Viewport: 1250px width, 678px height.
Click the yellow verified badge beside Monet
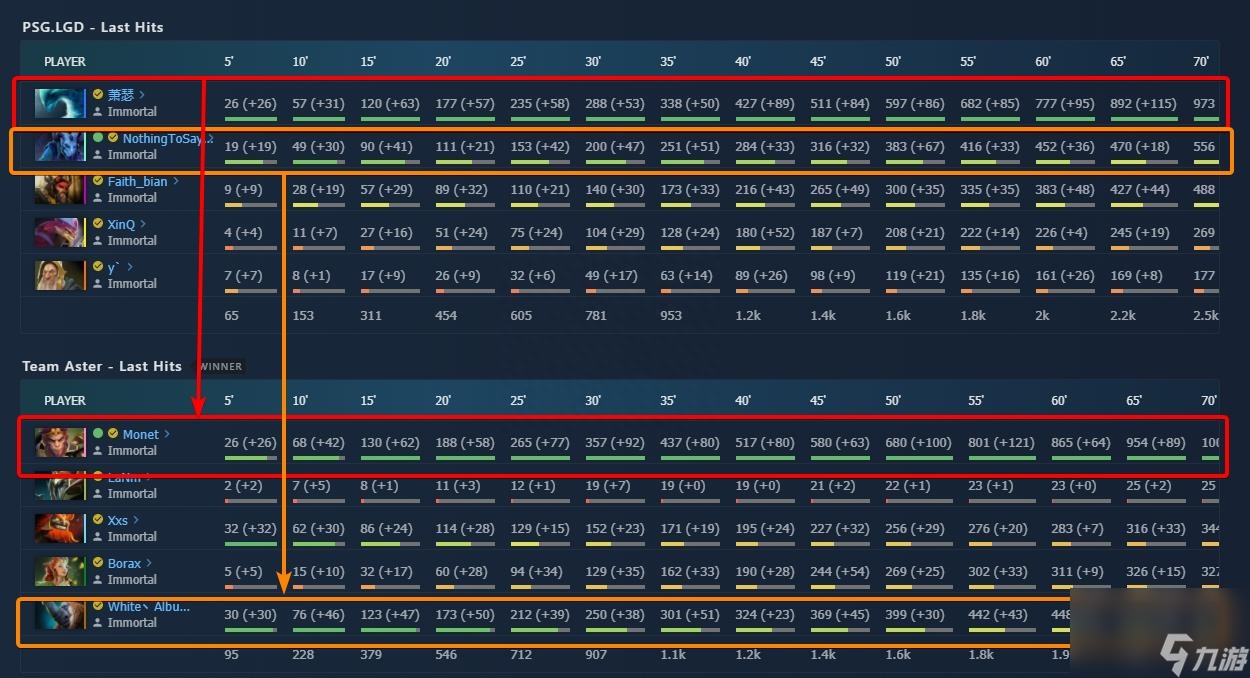click(113, 434)
